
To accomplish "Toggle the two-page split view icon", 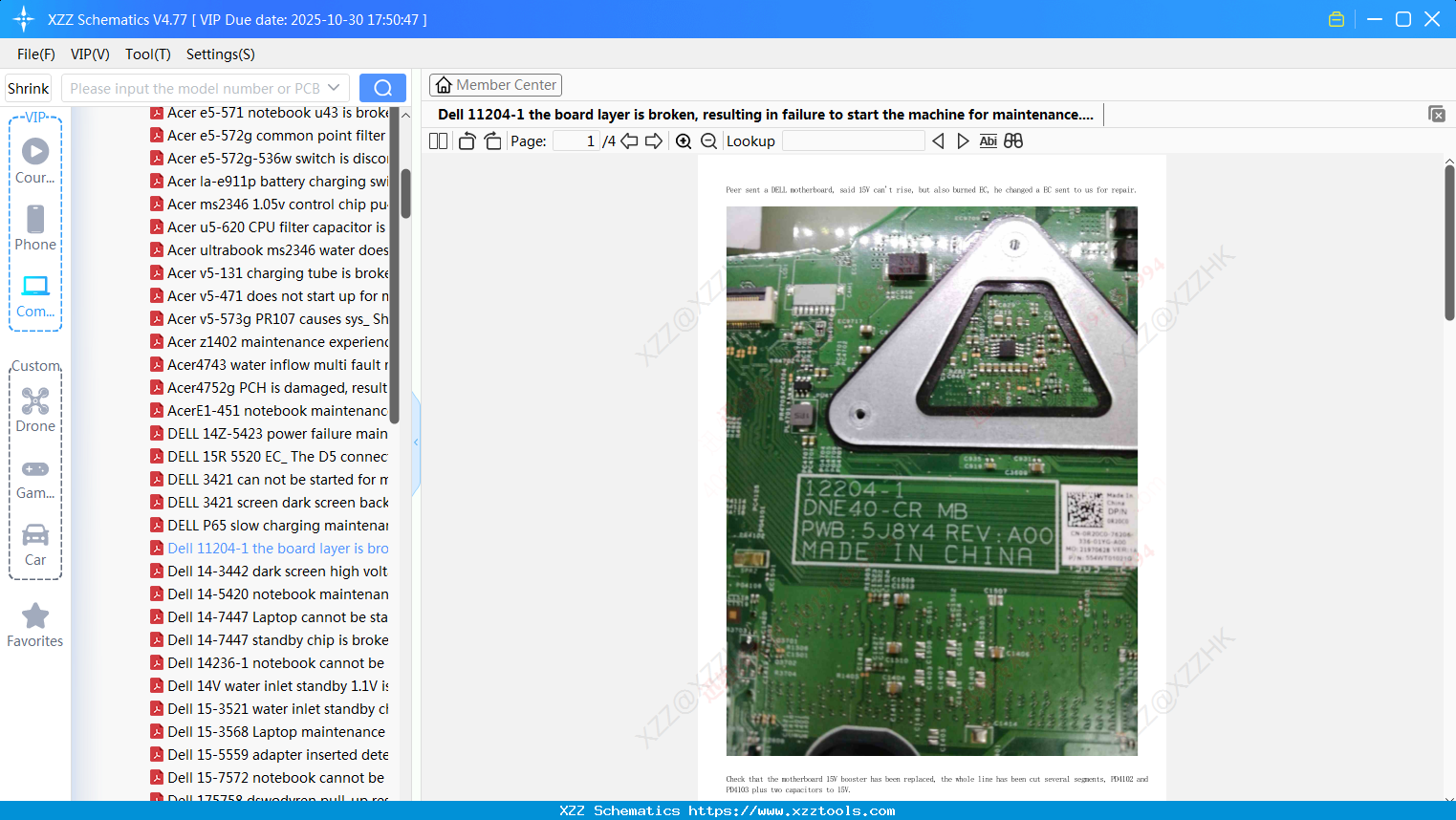I will click(438, 141).
